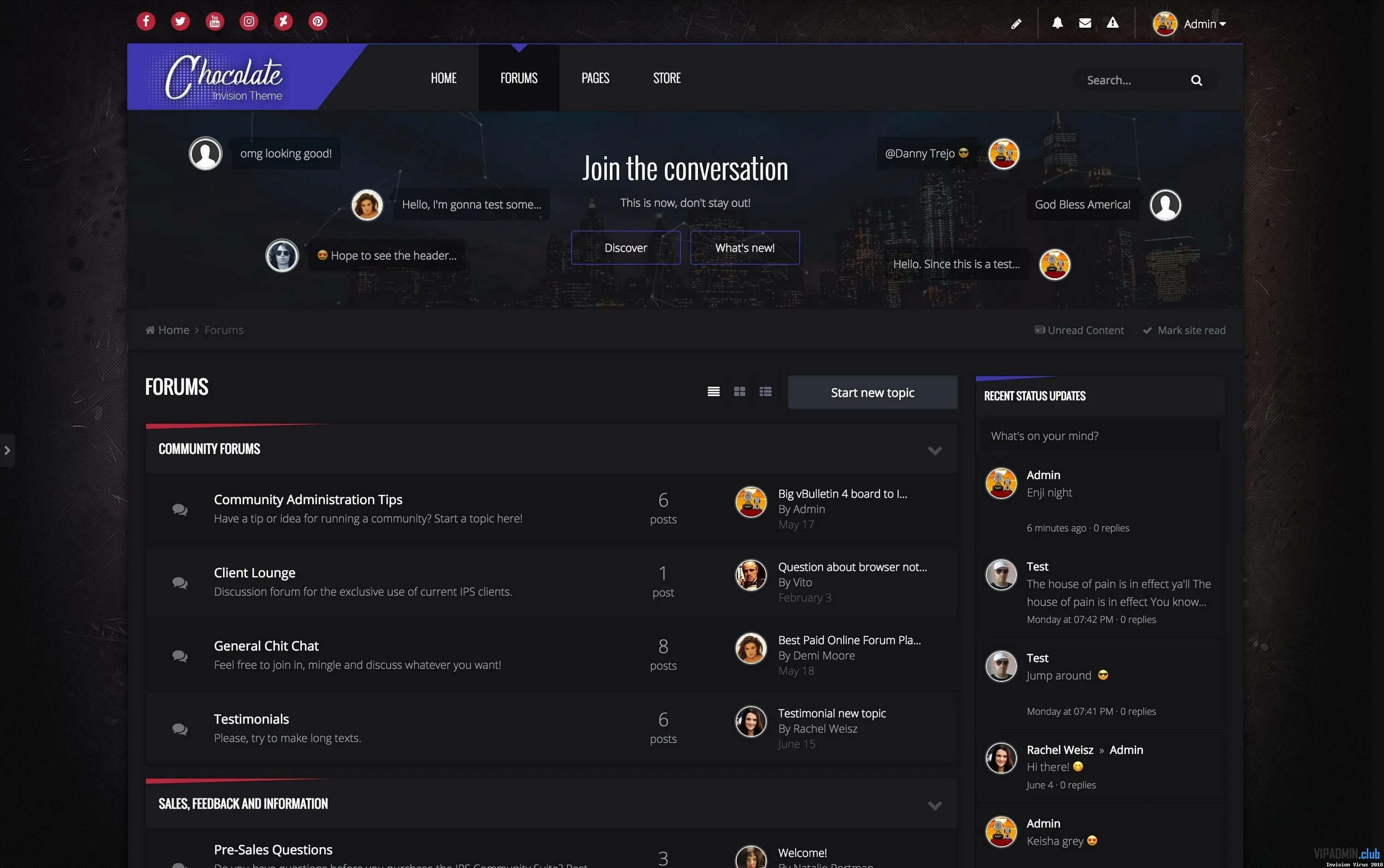Image resolution: width=1384 pixels, height=868 pixels.
Task: Click the Pinterest social icon
Action: 317,21
